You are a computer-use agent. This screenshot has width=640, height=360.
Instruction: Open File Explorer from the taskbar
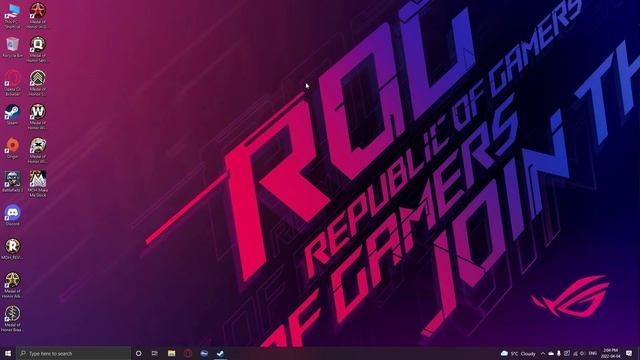pyautogui.click(x=171, y=353)
